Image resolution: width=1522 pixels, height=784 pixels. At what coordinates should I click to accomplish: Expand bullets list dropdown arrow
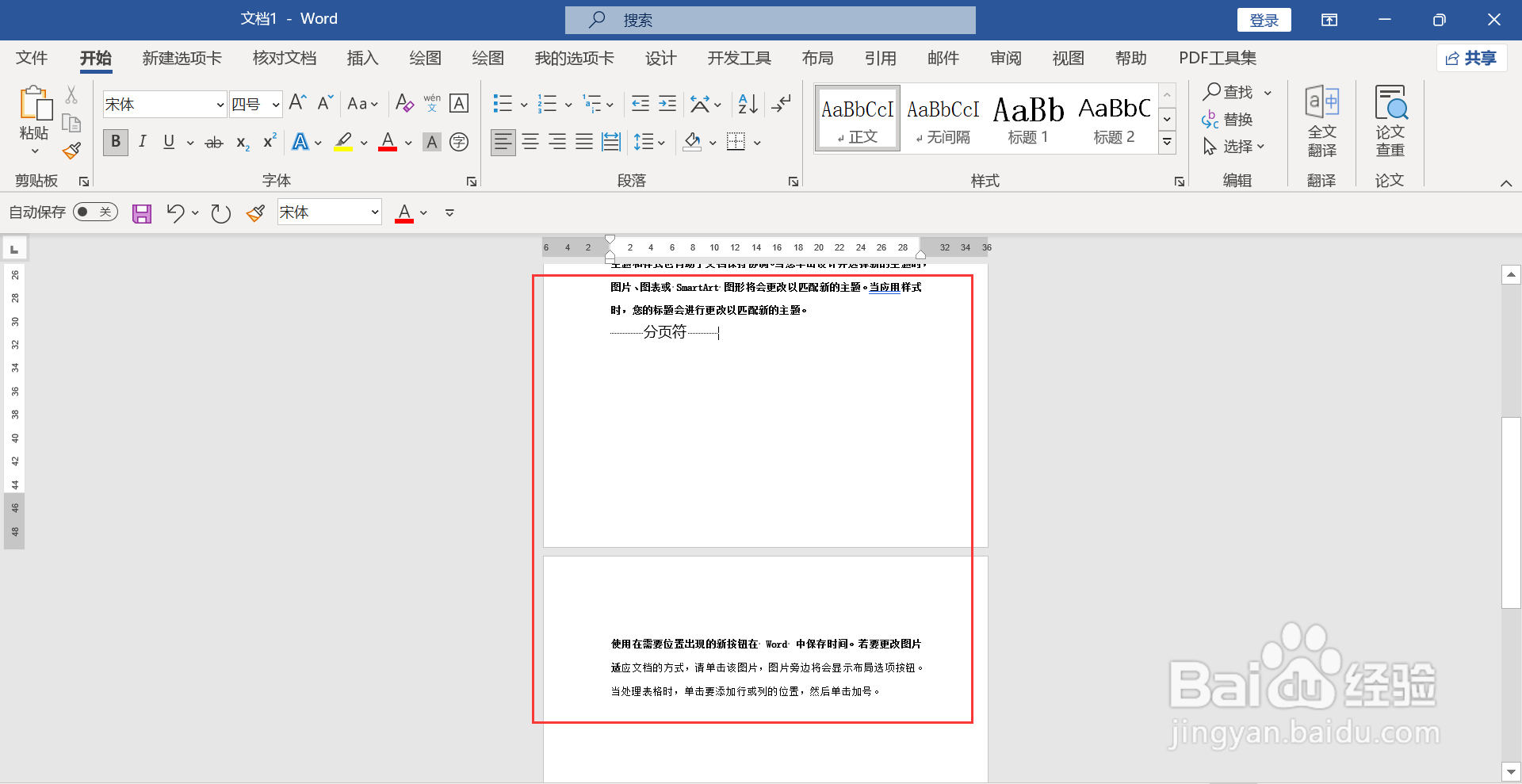[524, 105]
